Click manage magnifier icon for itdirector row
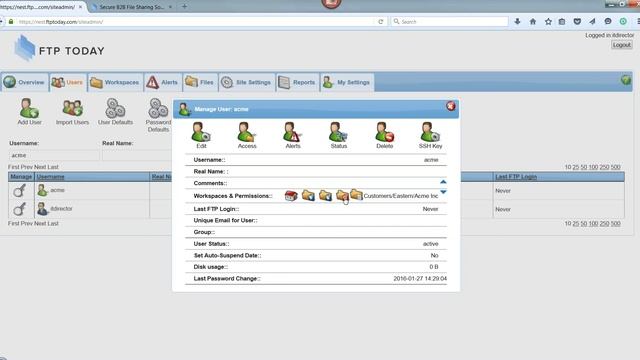640x360 pixels. coord(19,209)
